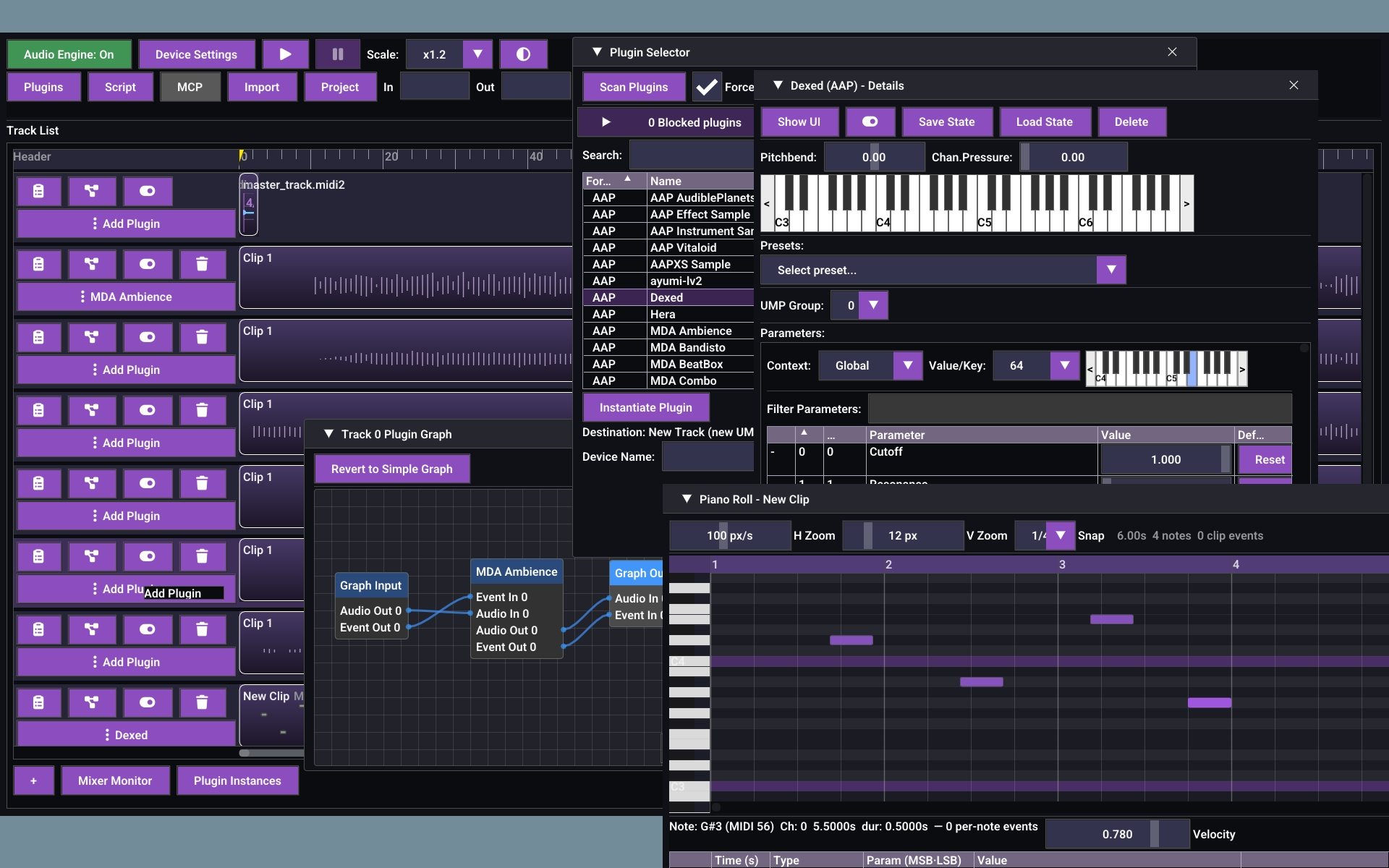Viewport: 1389px width, 868px height.
Task: Click the kebab icon on the Dexed track button
Action: 109,734
